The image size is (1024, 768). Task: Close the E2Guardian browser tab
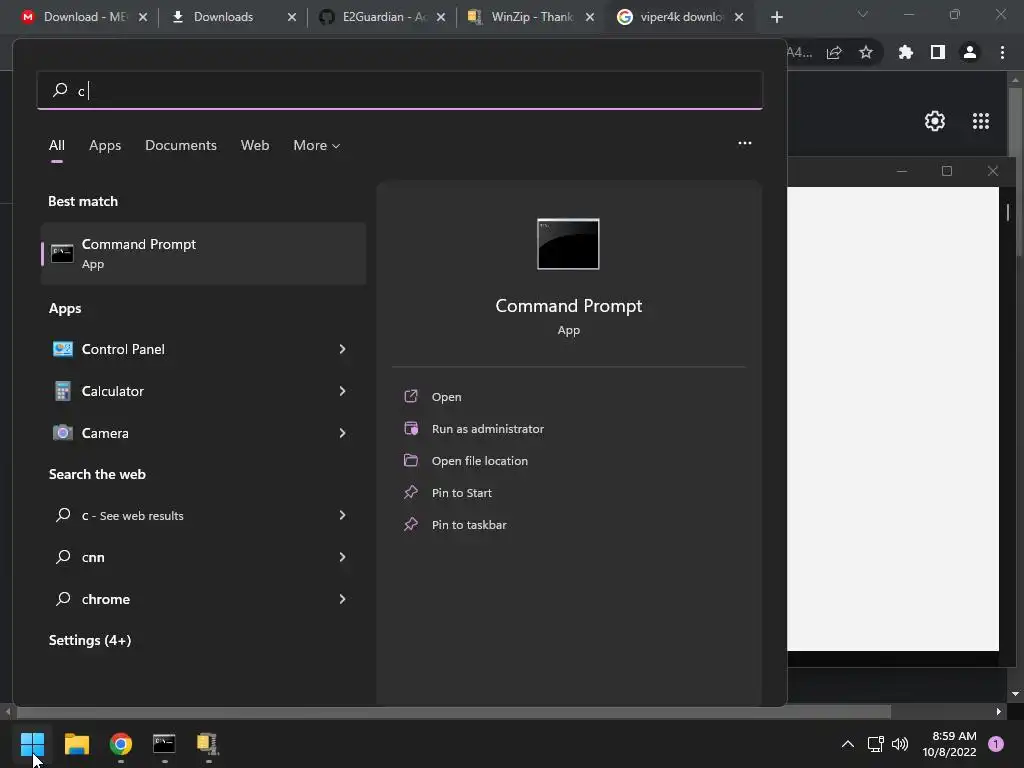(x=441, y=17)
